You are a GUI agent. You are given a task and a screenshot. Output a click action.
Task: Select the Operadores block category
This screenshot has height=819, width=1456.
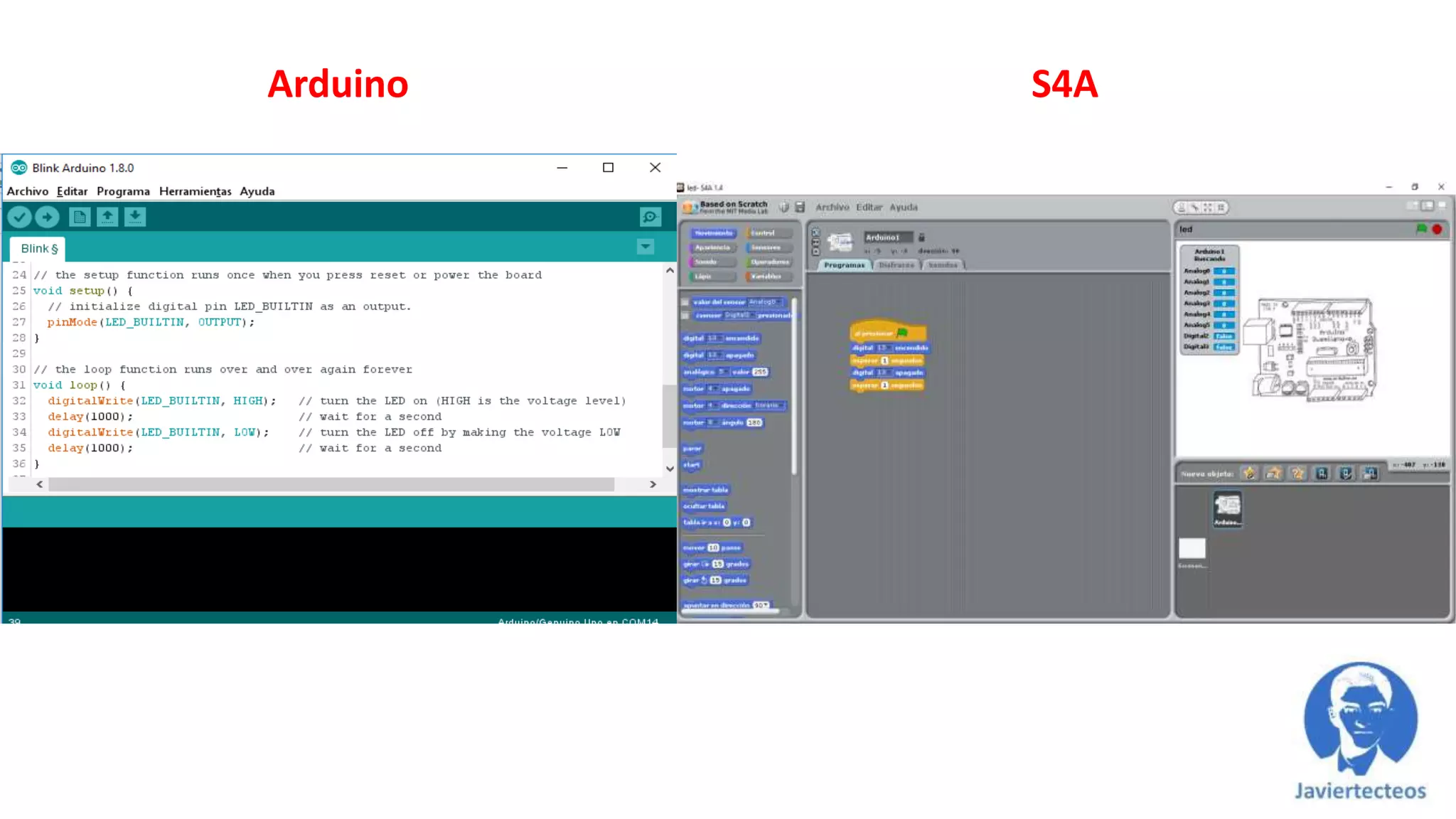click(x=769, y=262)
